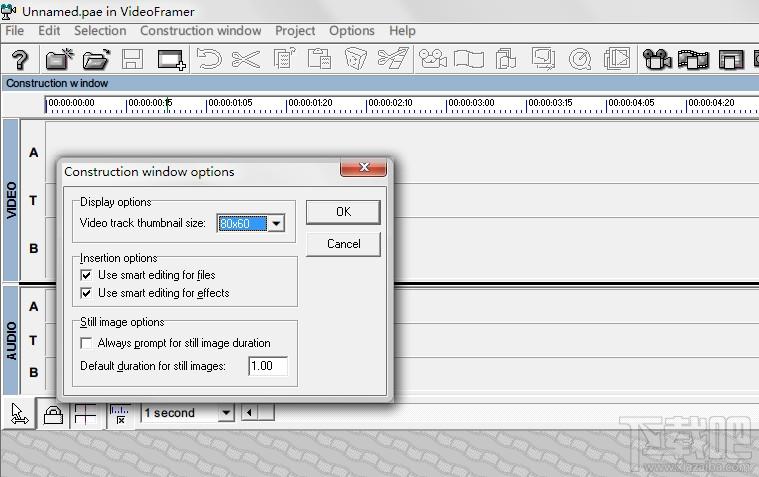The height and width of the screenshot is (477, 759).
Task: Open a project using the open folder icon
Action: [x=96, y=60]
